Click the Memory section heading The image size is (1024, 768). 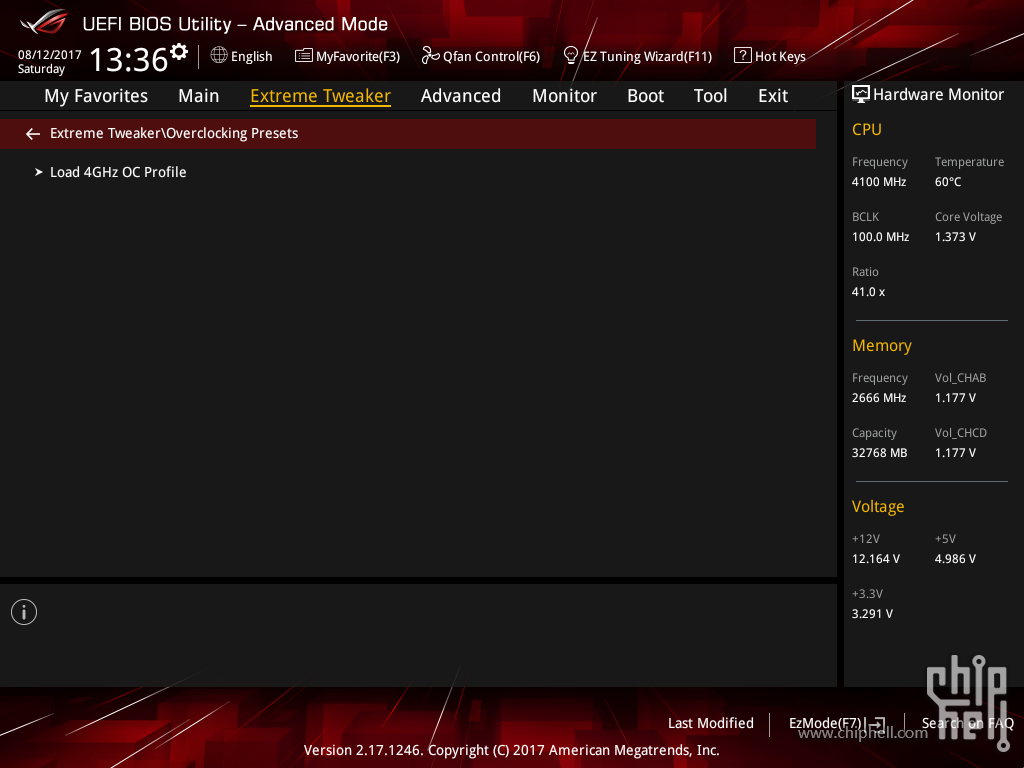tap(882, 345)
